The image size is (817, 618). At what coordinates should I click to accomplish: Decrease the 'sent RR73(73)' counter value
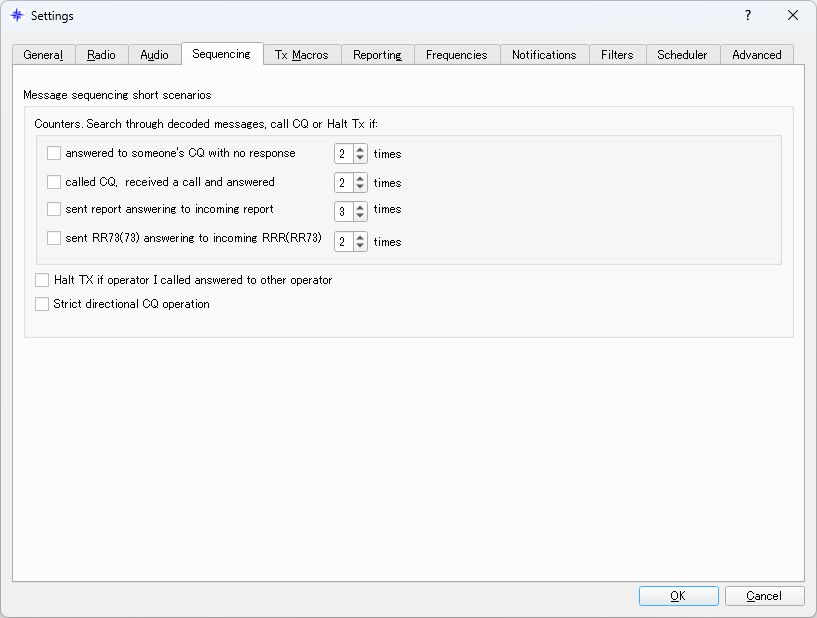coord(358,246)
